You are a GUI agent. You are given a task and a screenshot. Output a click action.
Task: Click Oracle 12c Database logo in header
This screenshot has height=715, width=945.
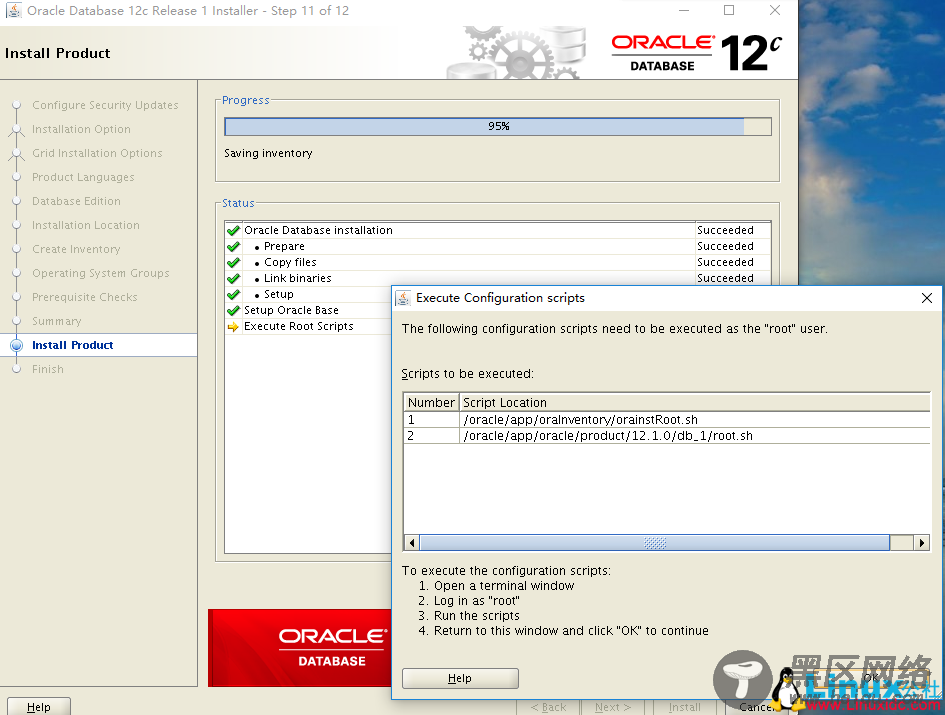coord(696,53)
